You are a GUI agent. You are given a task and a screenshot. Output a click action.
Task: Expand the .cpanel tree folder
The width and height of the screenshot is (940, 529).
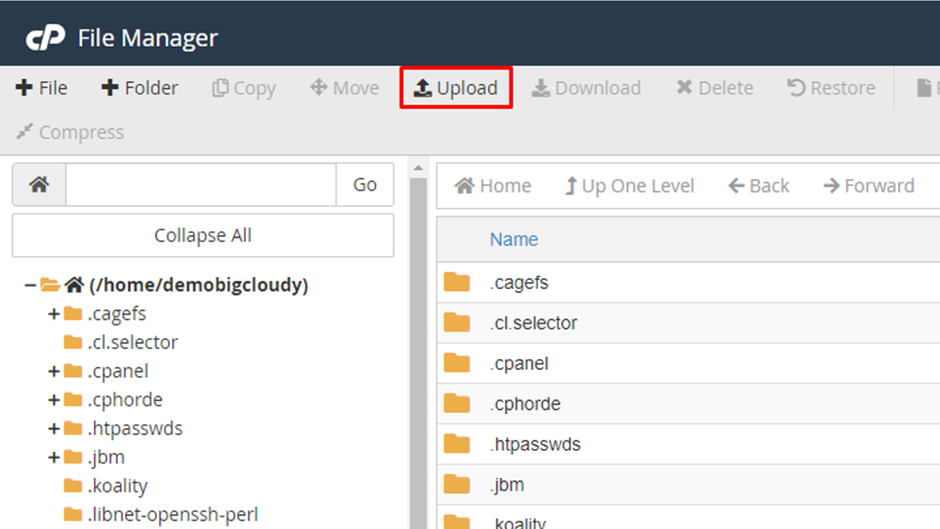coord(54,371)
